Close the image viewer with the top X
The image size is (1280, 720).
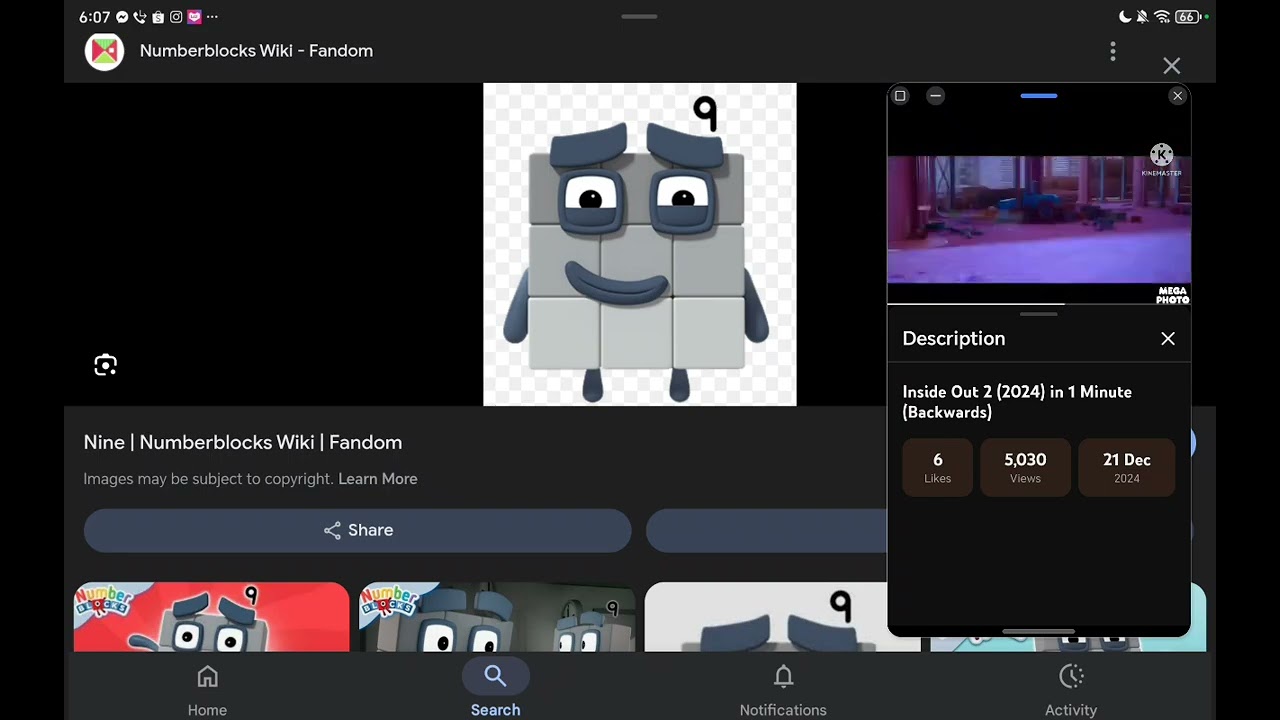pos(1172,66)
